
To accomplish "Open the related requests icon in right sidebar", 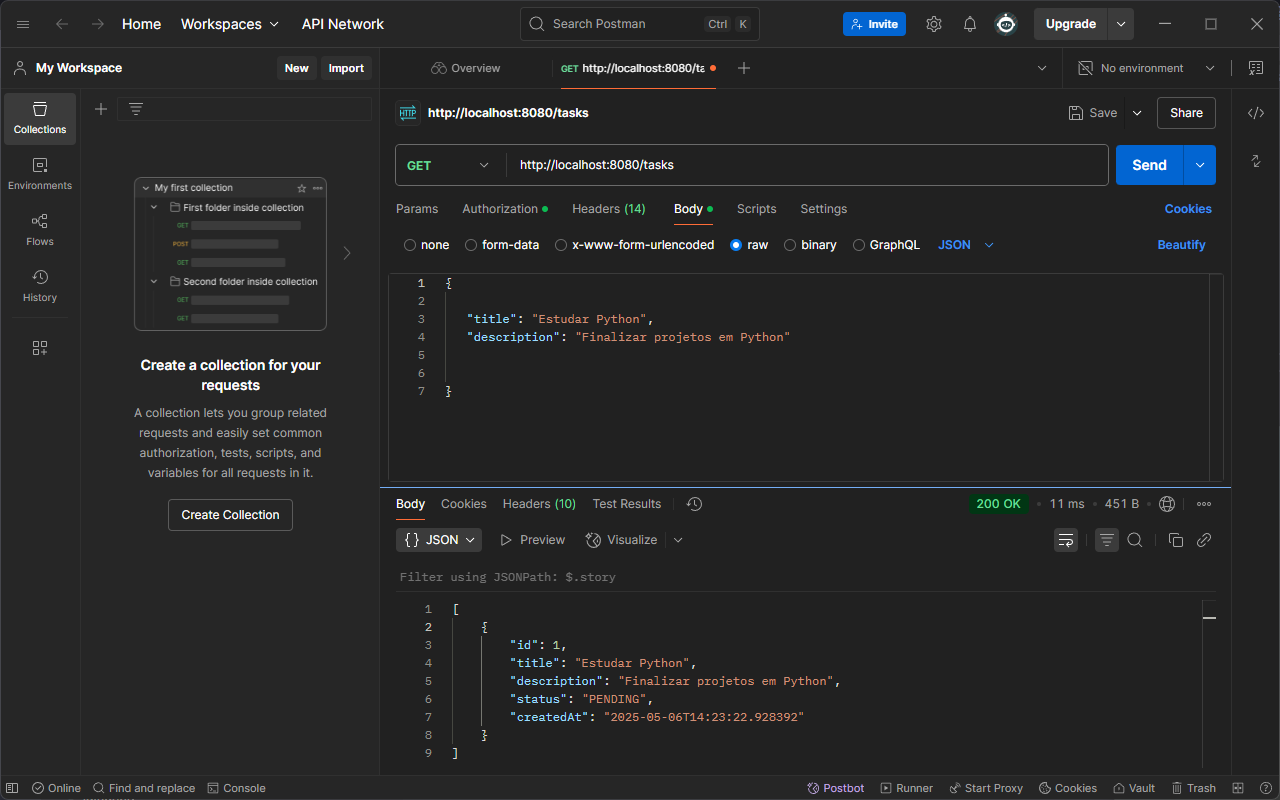I will coord(1256,161).
